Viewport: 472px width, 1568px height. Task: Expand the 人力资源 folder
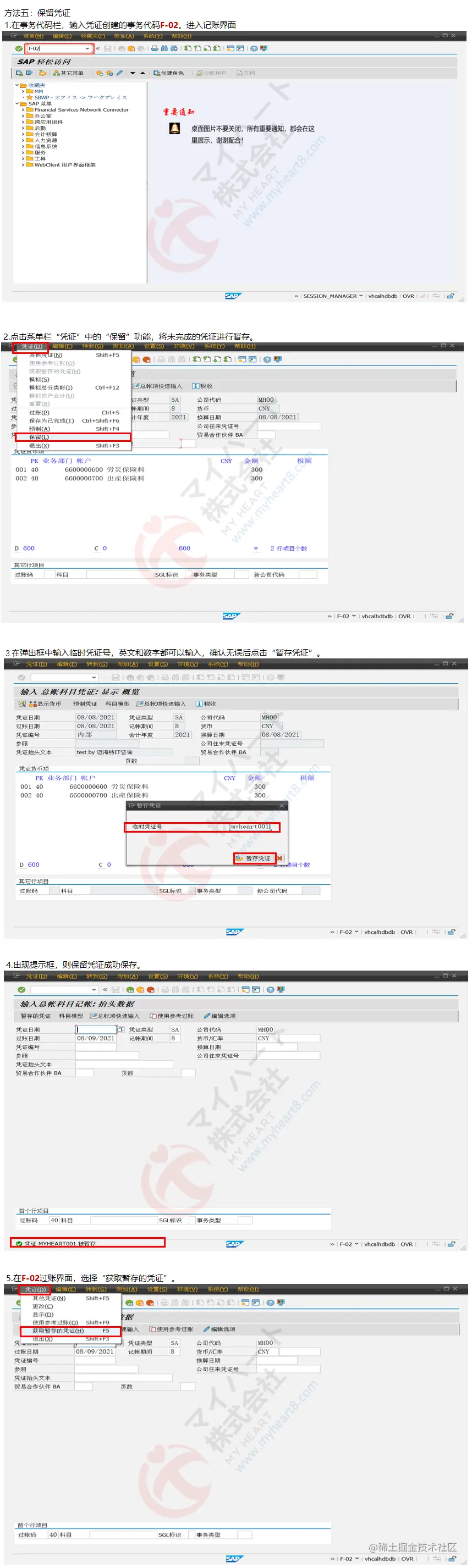(23, 140)
